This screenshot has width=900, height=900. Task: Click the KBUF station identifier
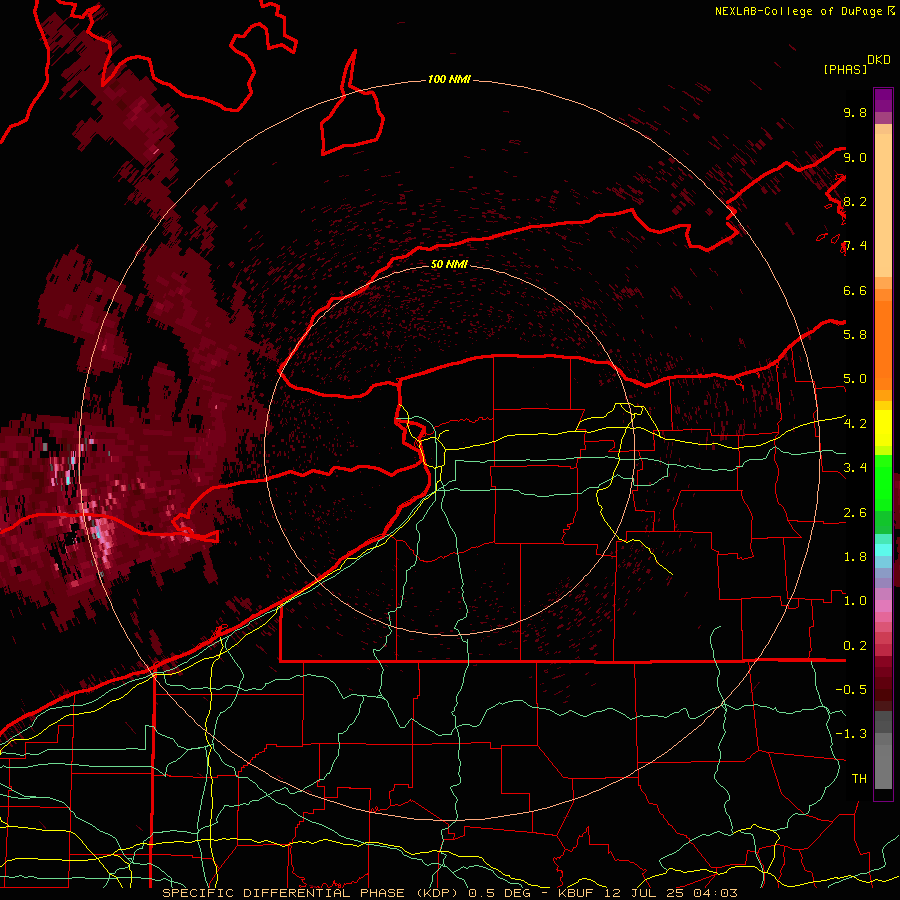coord(577,893)
